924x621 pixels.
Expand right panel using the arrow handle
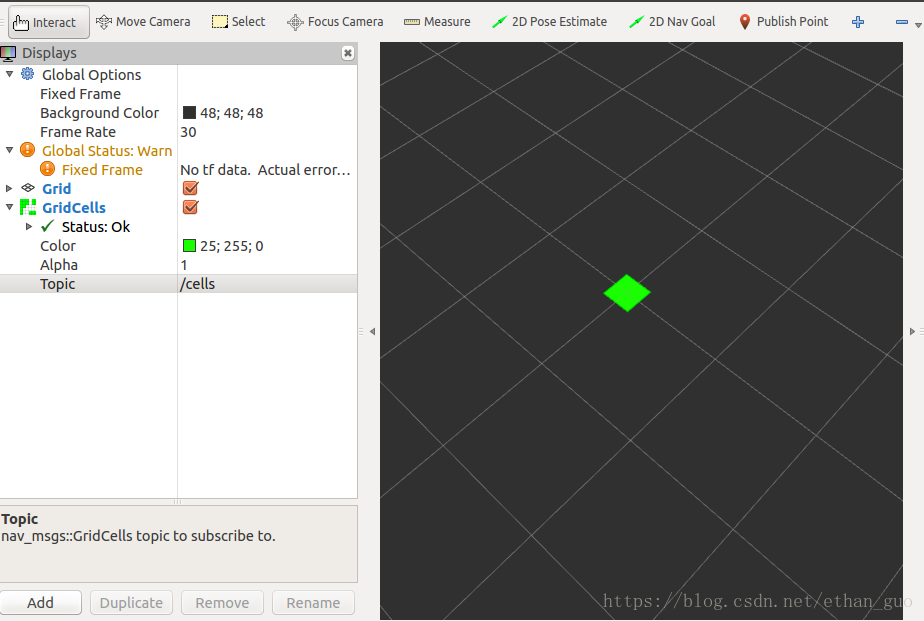(x=912, y=332)
